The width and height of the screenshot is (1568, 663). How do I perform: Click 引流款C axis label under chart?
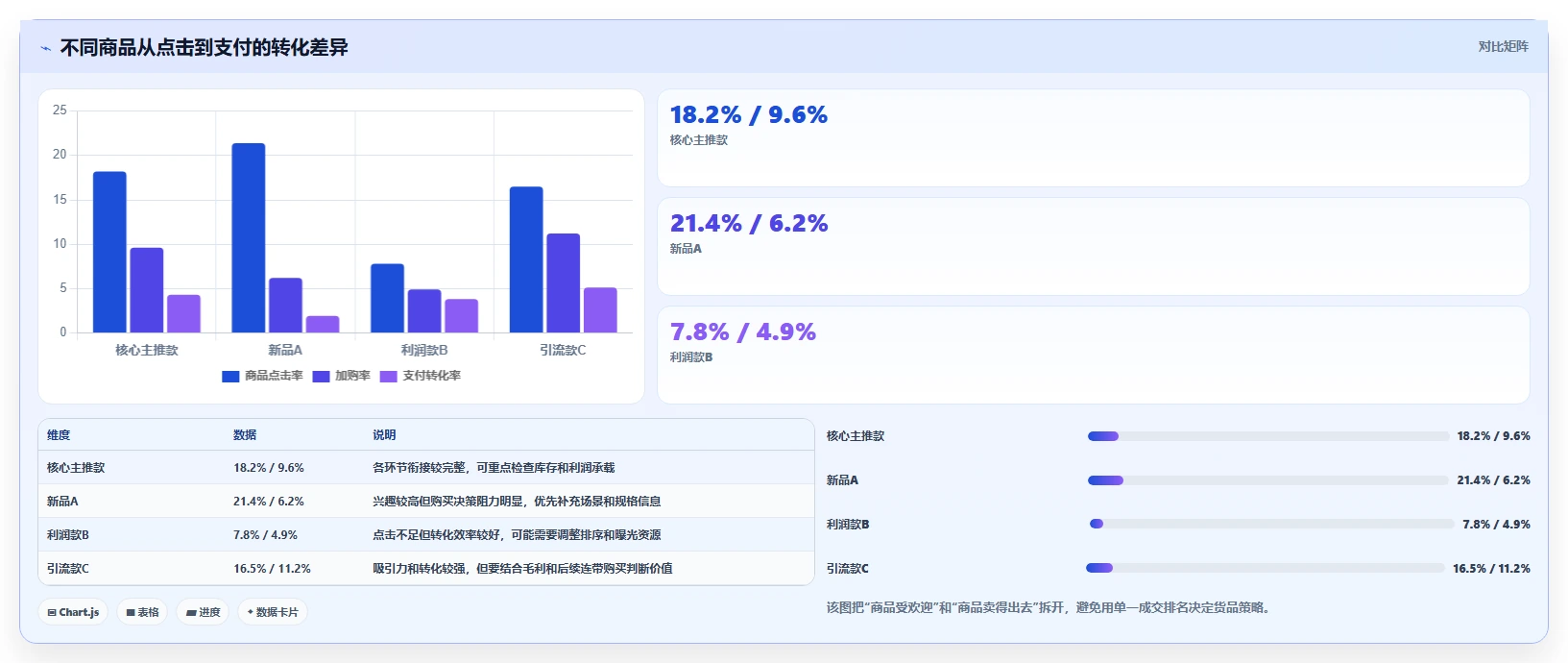point(563,350)
